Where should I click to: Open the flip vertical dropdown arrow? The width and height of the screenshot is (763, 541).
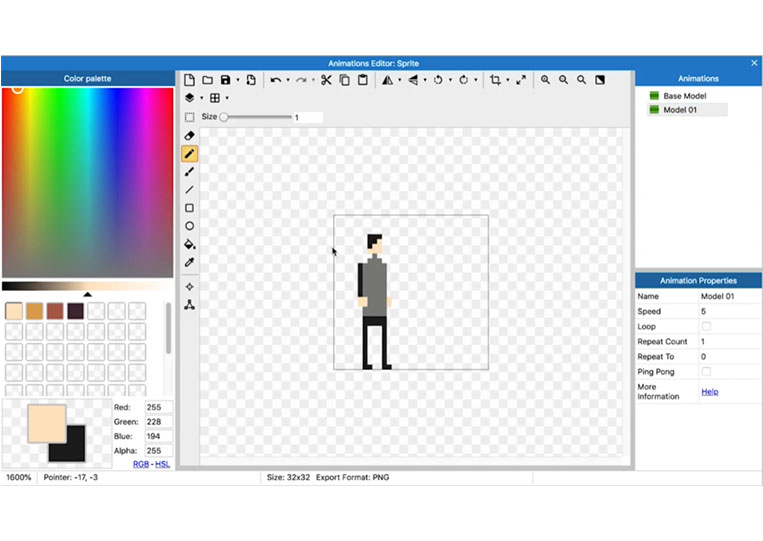[x=425, y=80]
